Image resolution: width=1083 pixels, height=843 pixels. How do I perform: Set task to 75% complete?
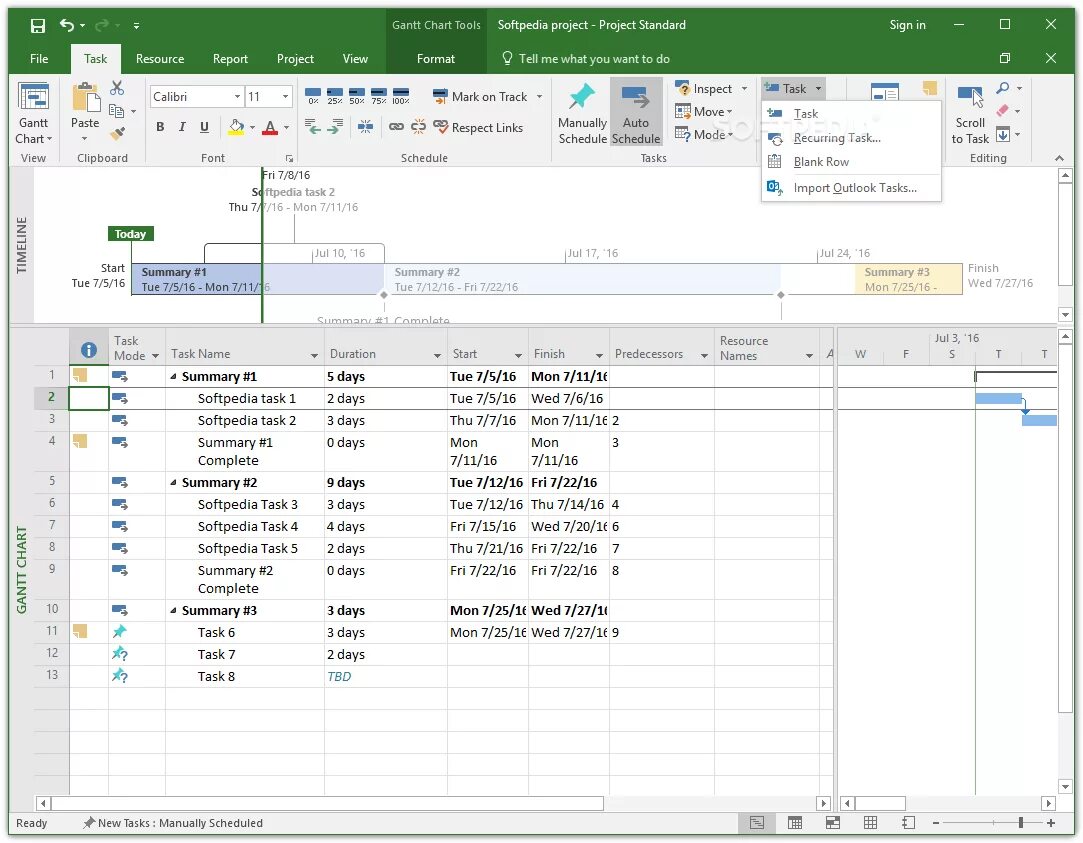pos(378,96)
